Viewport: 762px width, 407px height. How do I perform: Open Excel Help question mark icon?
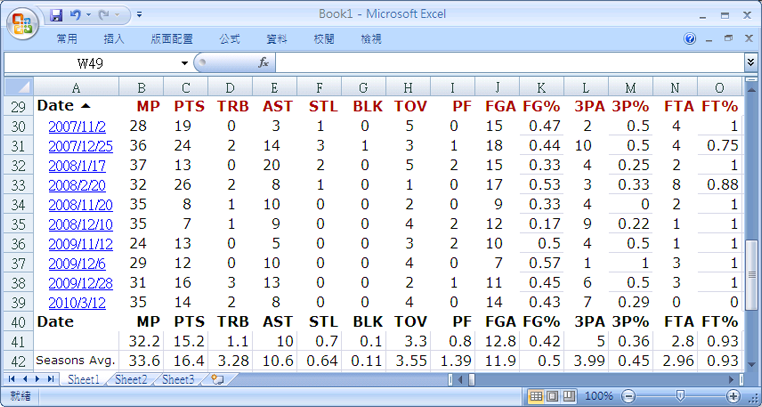[x=690, y=39]
